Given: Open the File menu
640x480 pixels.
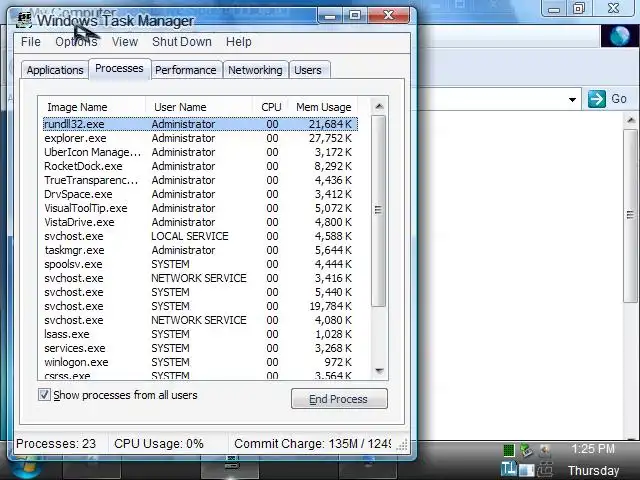Looking at the screenshot, I should pyautogui.click(x=31, y=42).
